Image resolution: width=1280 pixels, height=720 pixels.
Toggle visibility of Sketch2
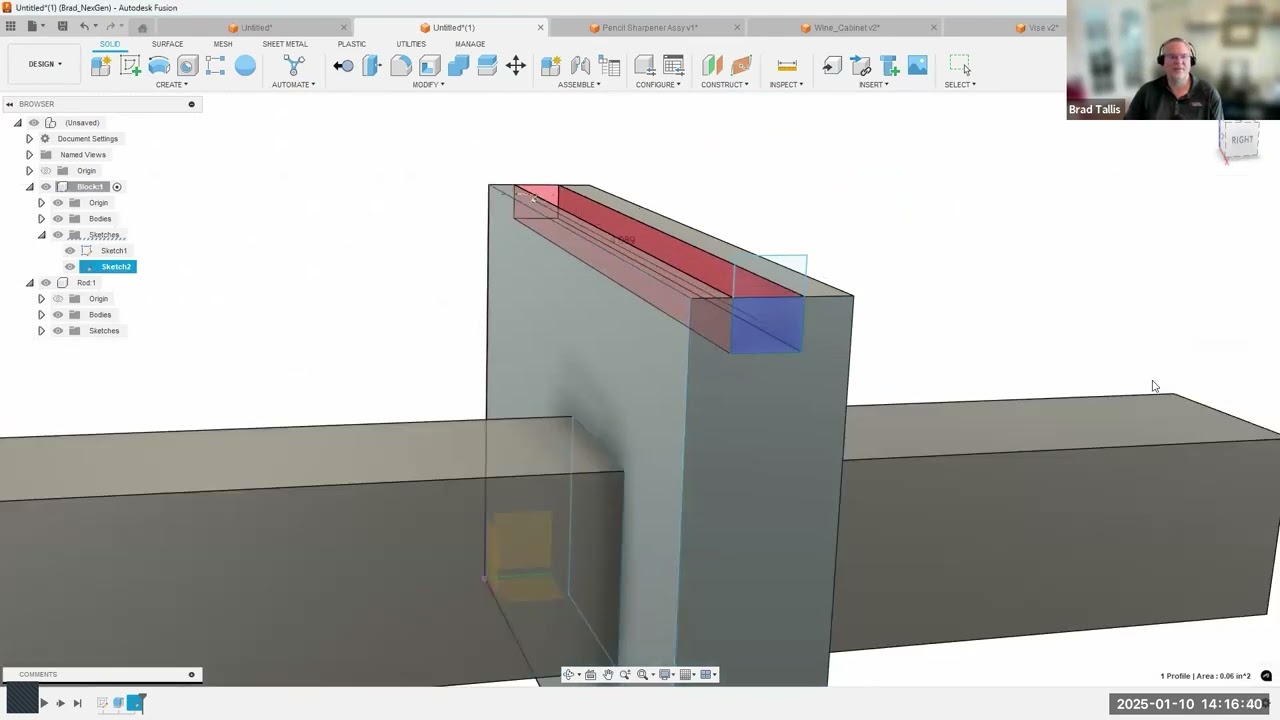[x=70, y=267]
